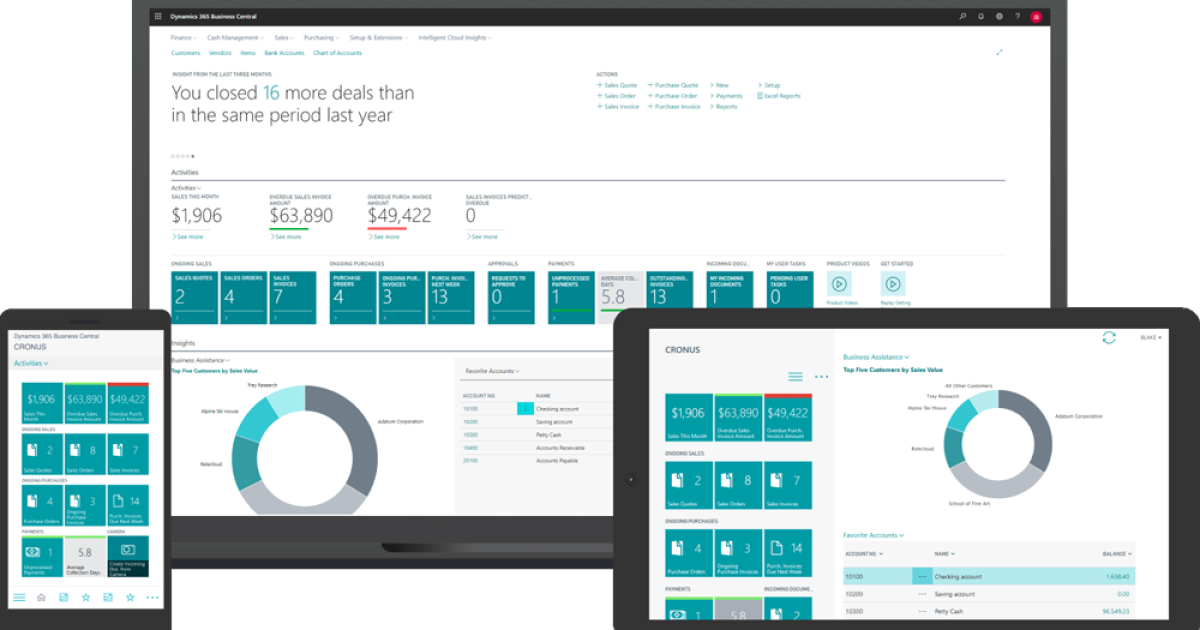Open the Customers link on laptop
This screenshot has width=1200, height=630.
pos(186,53)
